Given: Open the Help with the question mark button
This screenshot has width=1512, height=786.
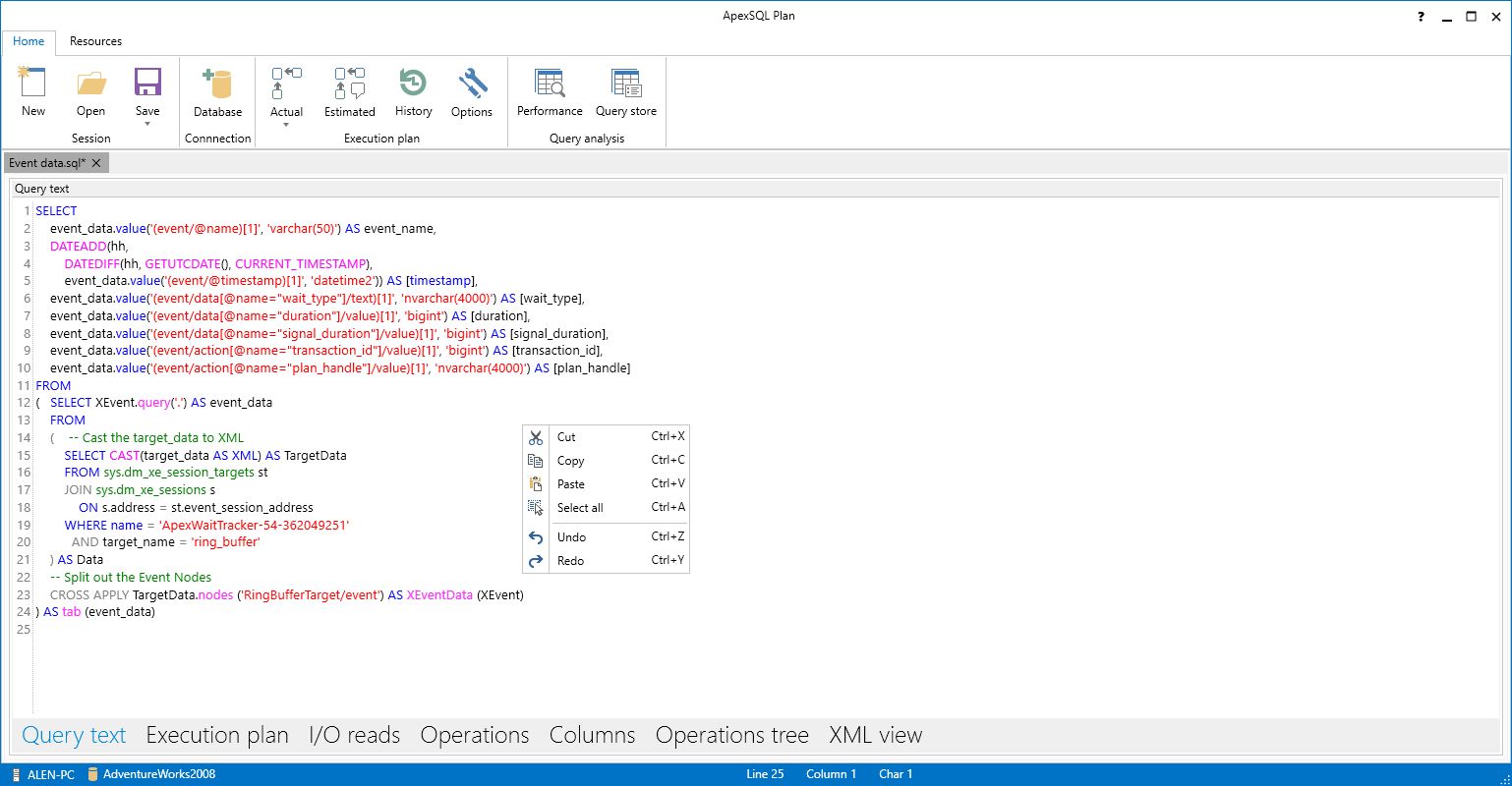Looking at the screenshot, I should click(1421, 16).
